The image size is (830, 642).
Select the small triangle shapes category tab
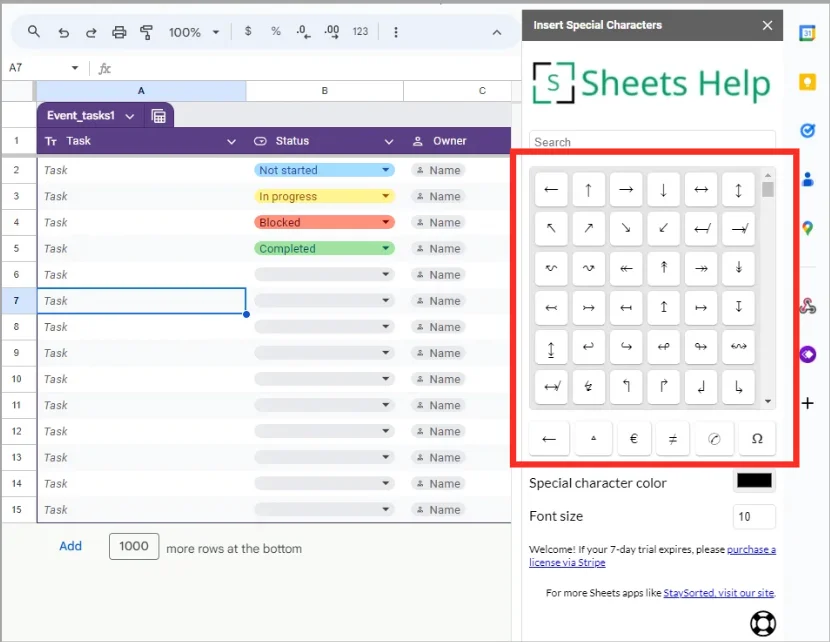[x=593, y=439]
